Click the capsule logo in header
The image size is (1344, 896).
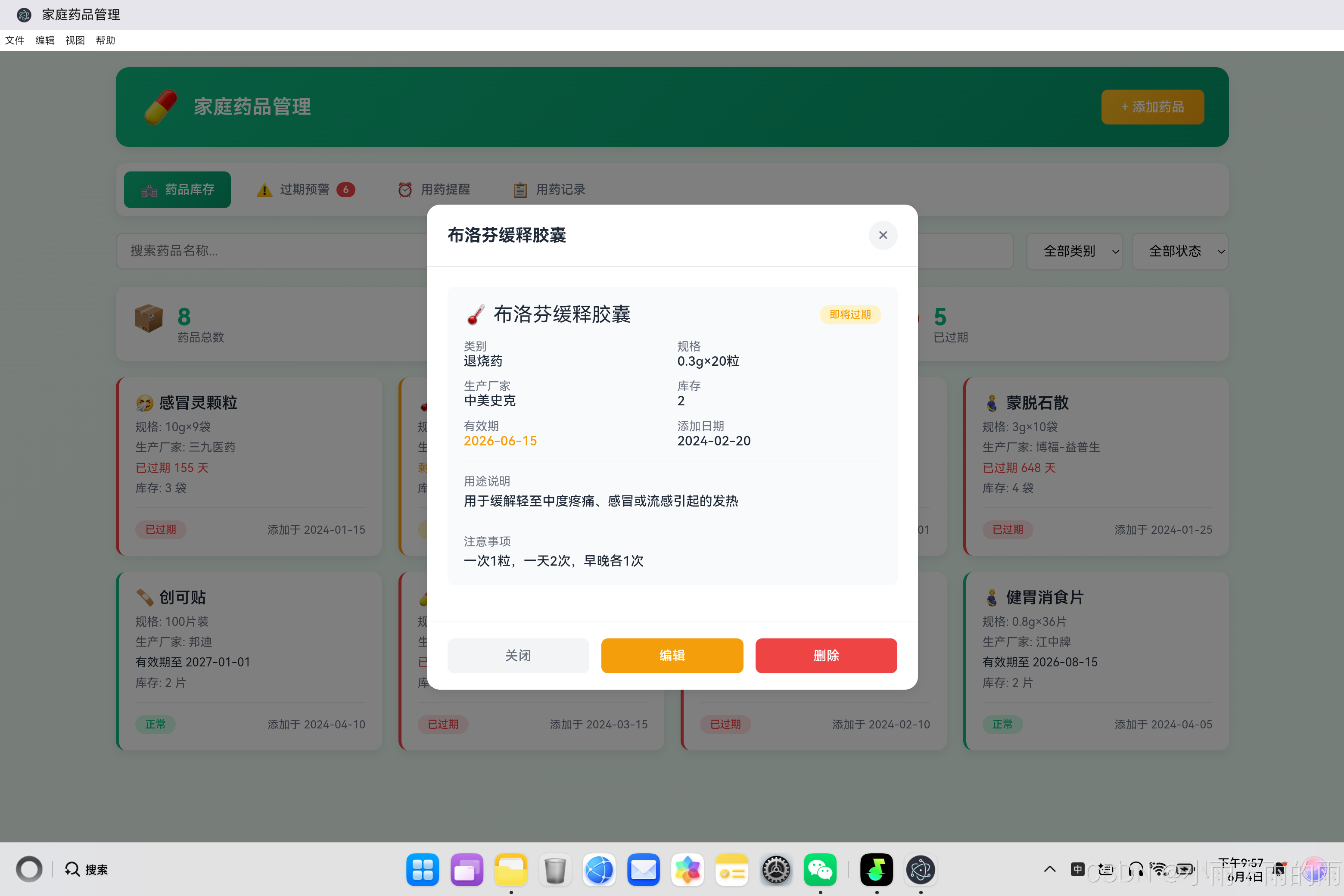pyautogui.click(x=161, y=107)
